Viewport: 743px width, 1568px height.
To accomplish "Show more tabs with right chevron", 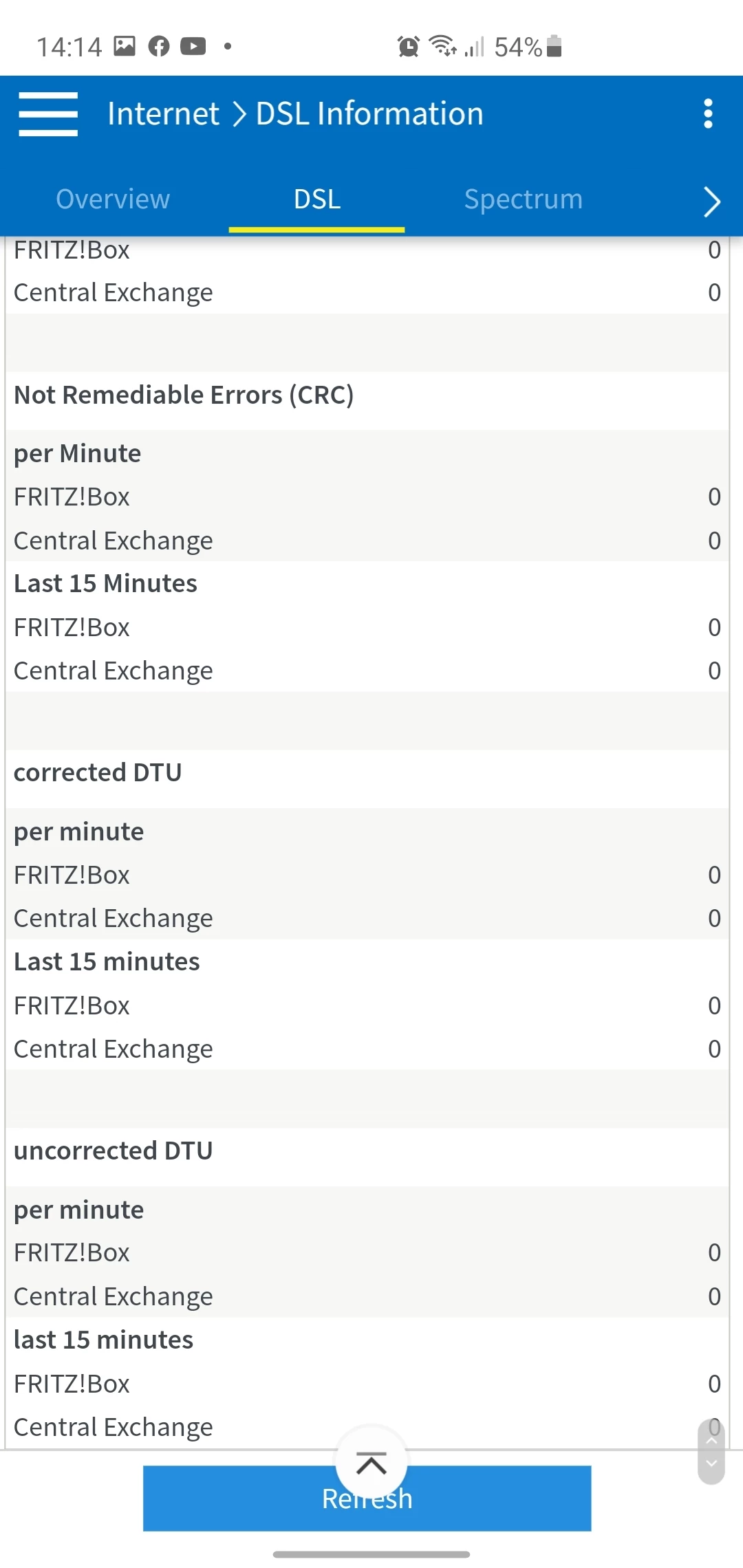I will [712, 202].
